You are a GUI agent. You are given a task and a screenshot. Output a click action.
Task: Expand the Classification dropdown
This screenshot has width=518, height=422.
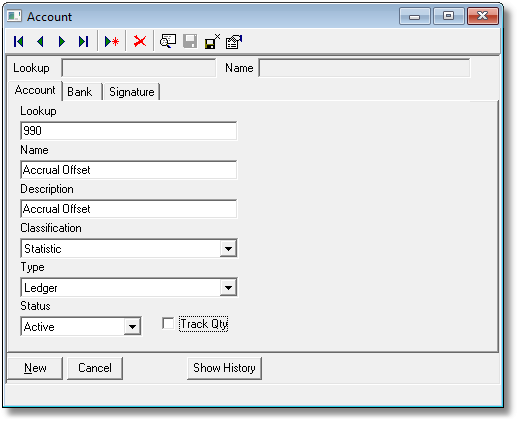point(228,248)
